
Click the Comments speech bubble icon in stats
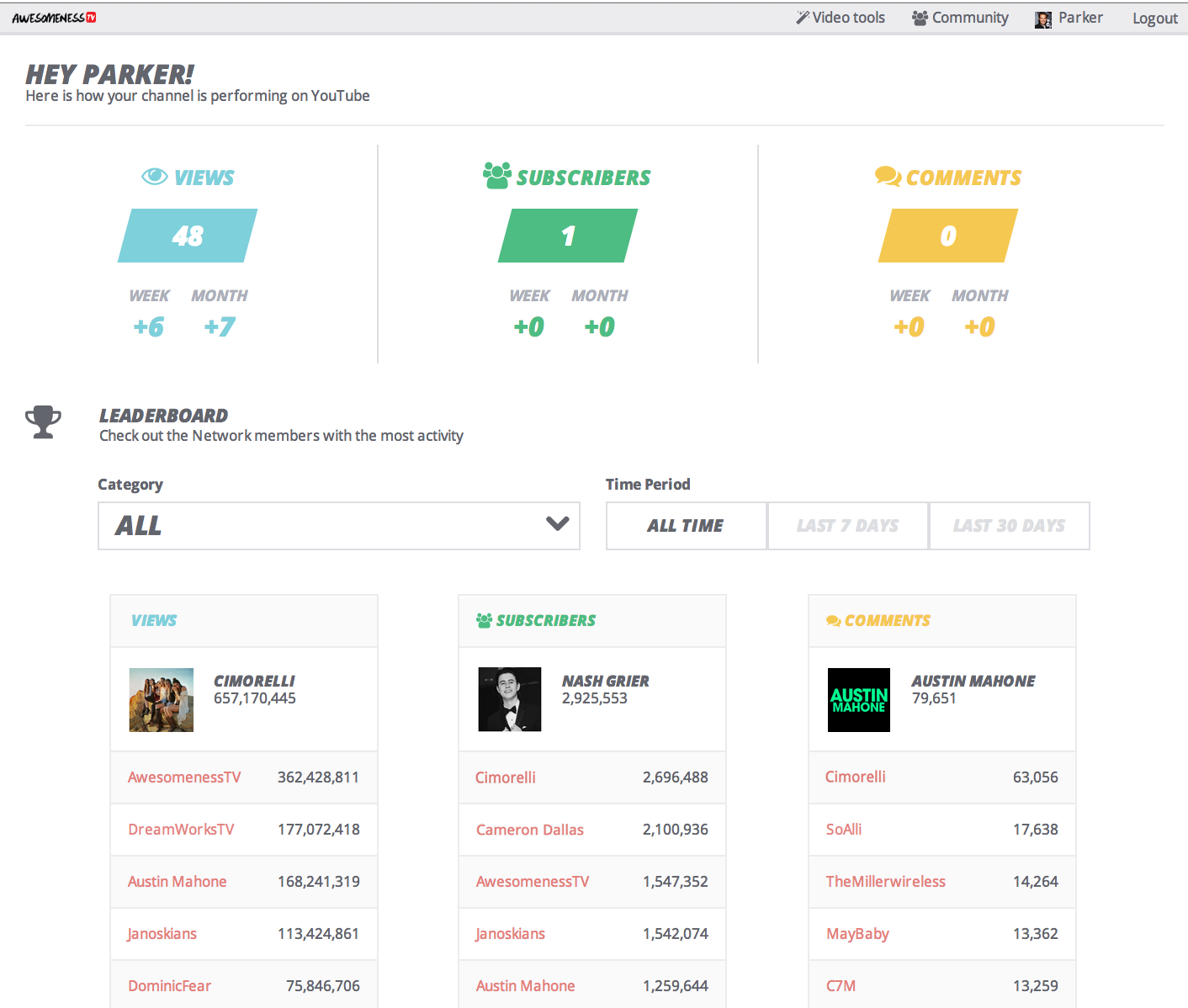(x=888, y=177)
